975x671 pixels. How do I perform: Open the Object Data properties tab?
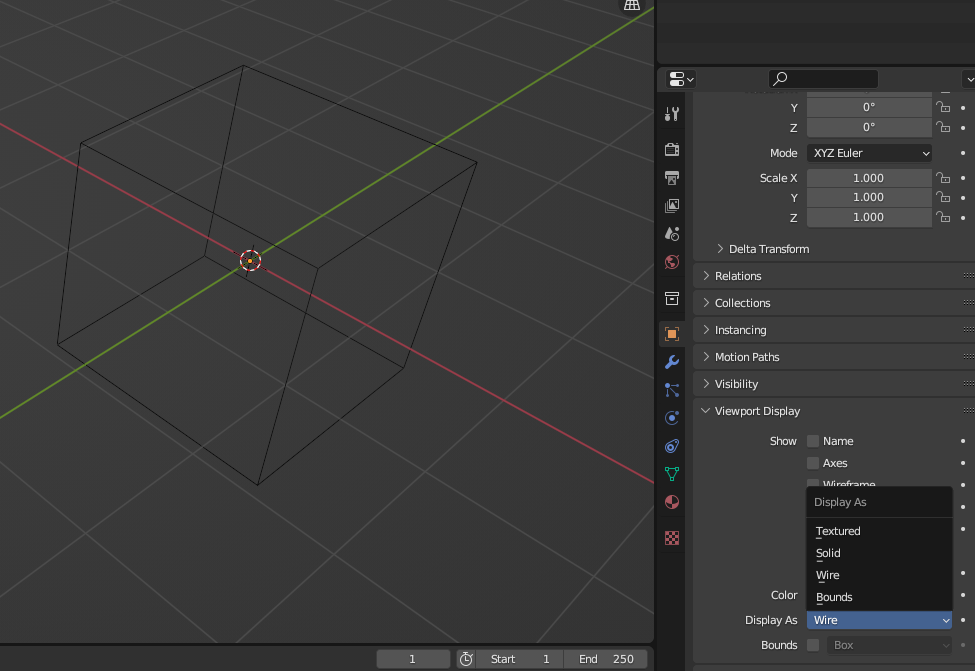click(x=672, y=474)
